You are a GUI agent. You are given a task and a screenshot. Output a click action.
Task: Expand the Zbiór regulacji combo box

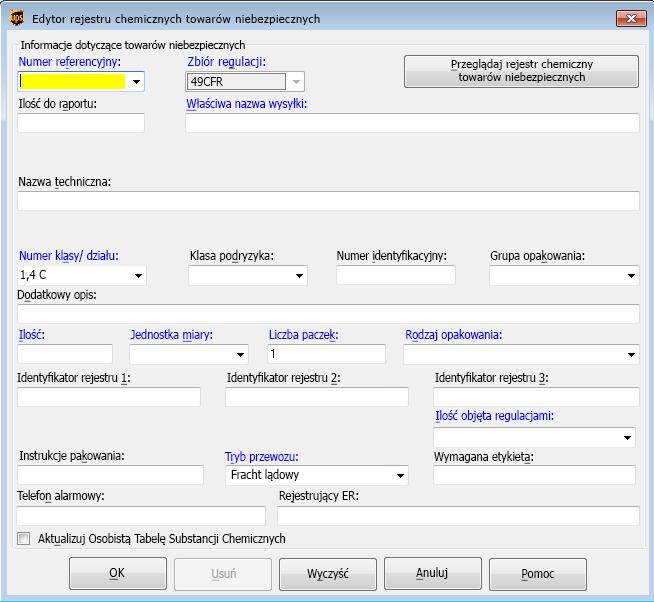click(x=296, y=82)
